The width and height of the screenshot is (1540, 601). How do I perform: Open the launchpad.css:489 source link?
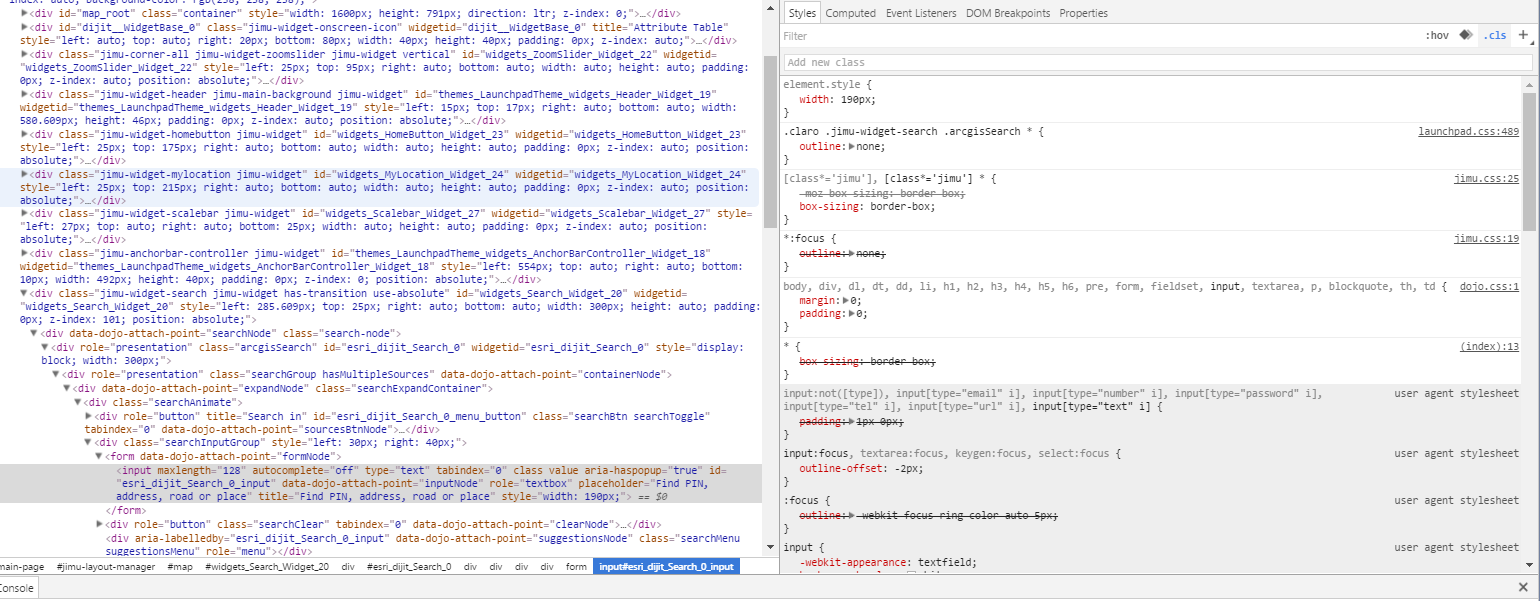pos(1468,132)
